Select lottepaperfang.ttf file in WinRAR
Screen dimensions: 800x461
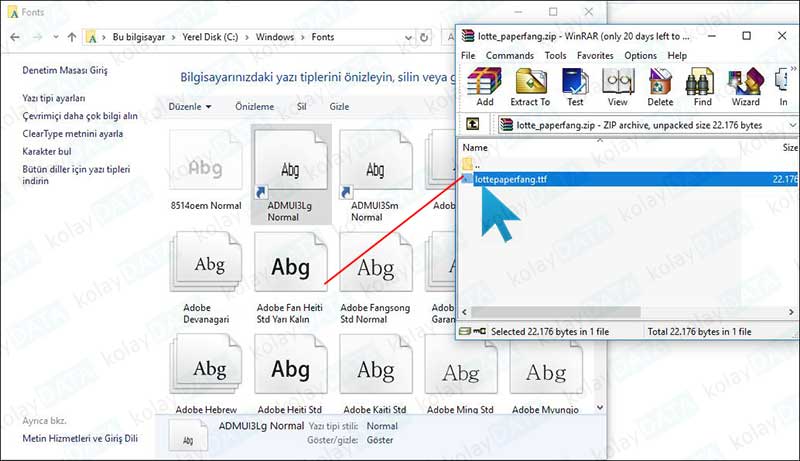pos(630,179)
